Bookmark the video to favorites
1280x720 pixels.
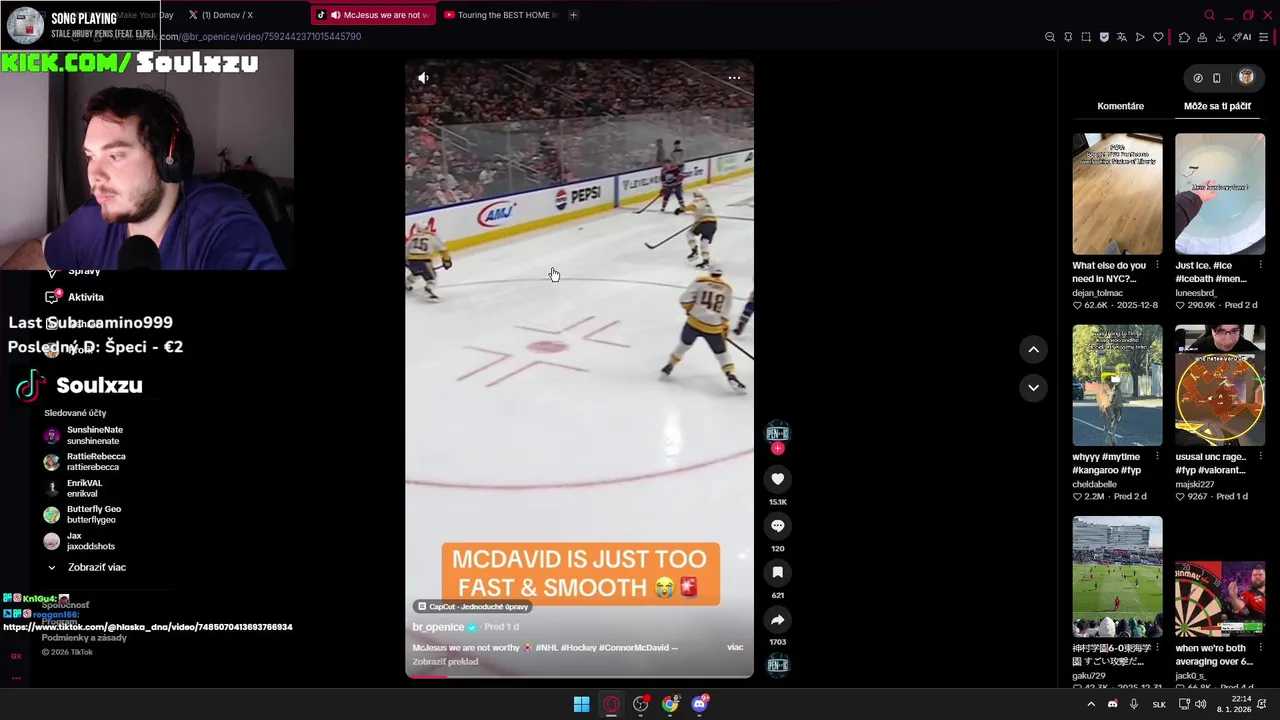point(777,573)
